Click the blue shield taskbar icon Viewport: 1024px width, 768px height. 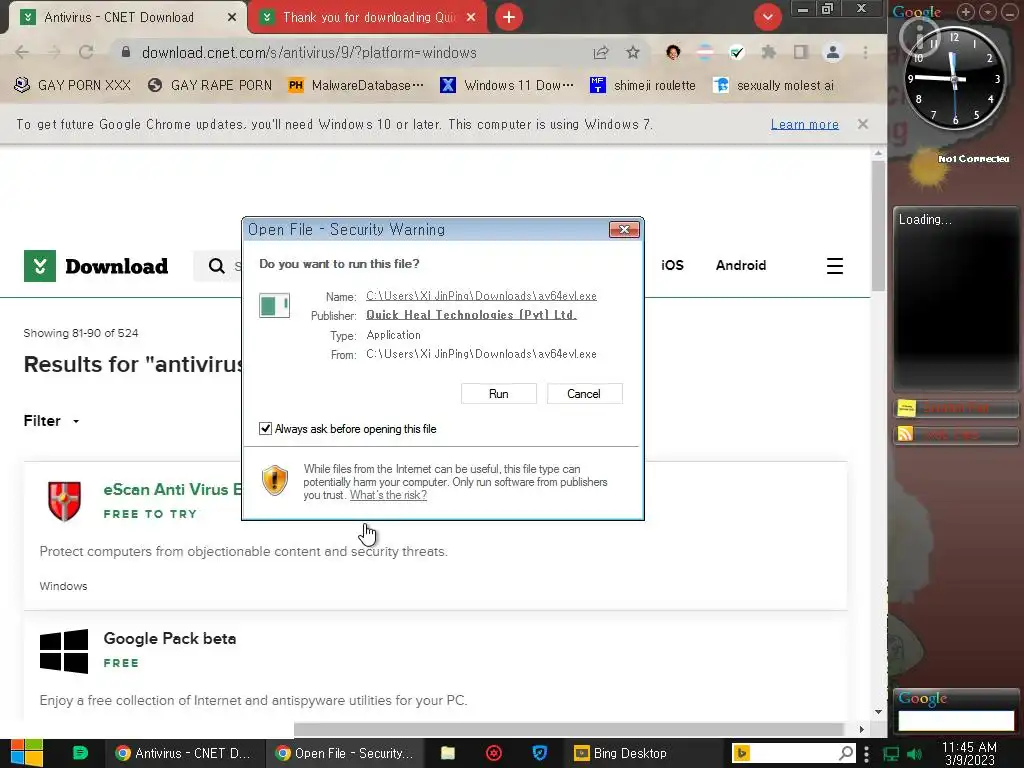point(539,753)
